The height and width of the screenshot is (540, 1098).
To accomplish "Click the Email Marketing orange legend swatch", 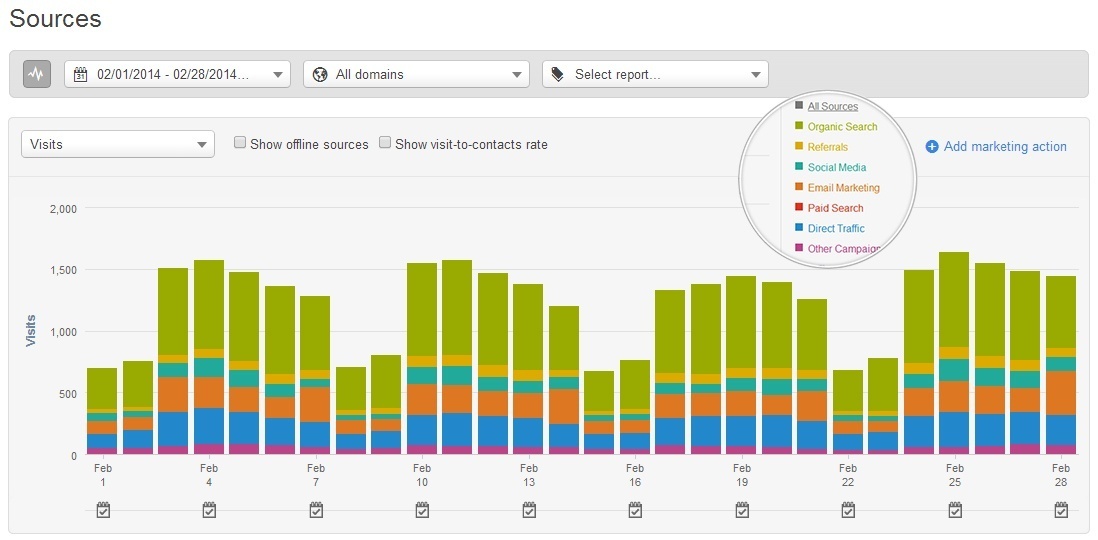I will (x=799, y=188).
